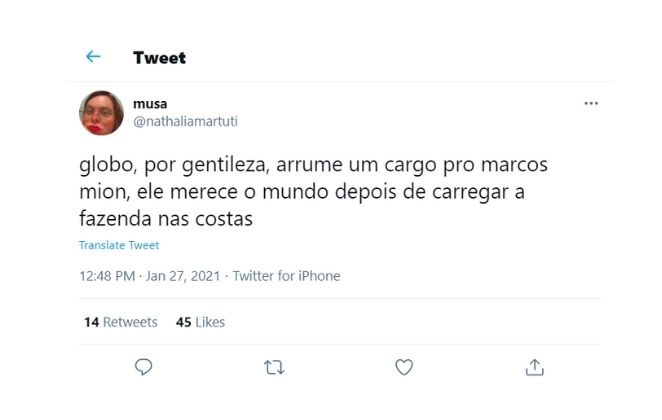The image size is (662, 420).
Task: Open the @nathaliamartuti handle link
Action: click(185, 121)
